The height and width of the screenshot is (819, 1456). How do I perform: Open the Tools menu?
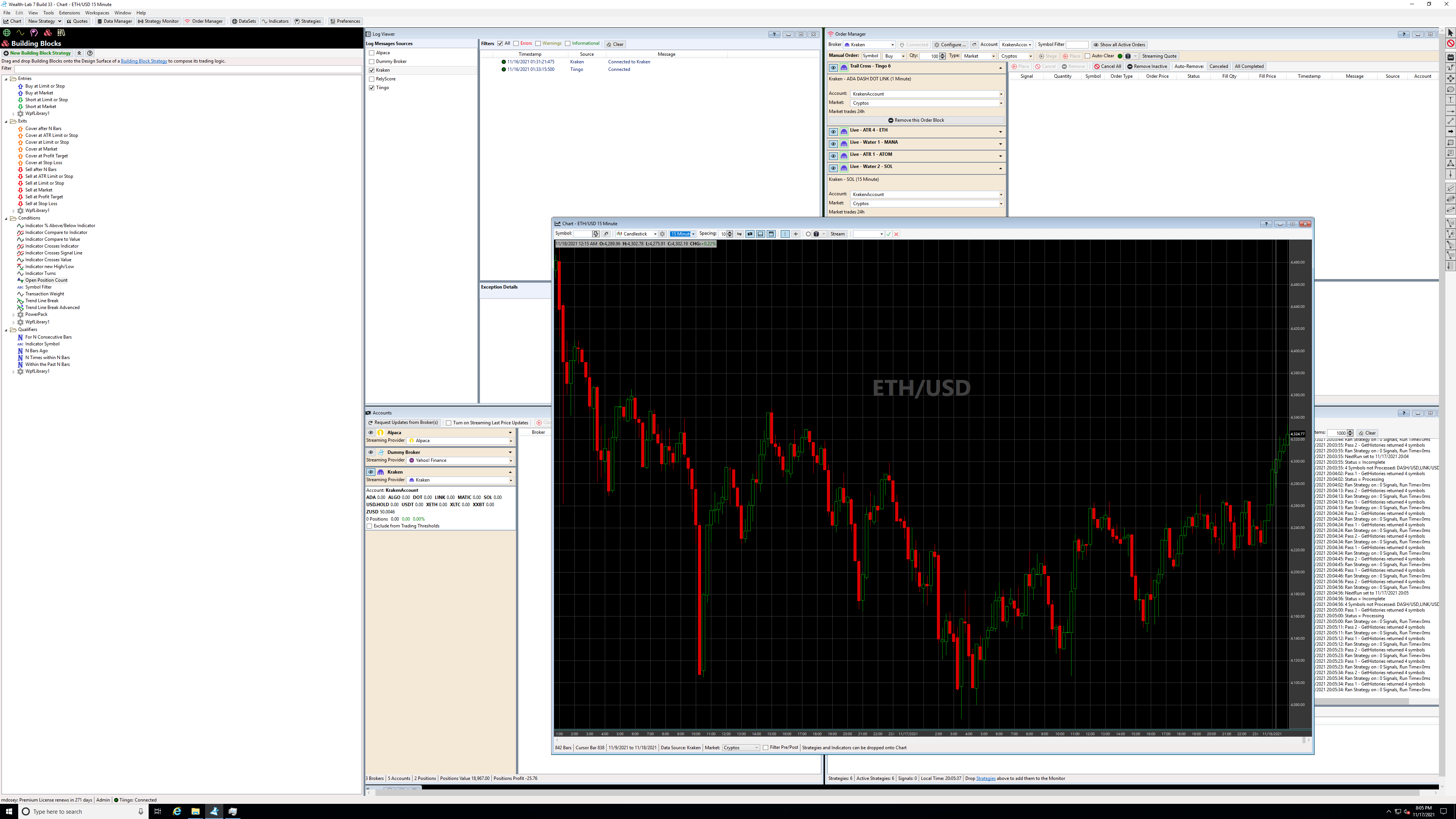click(48, 13)
